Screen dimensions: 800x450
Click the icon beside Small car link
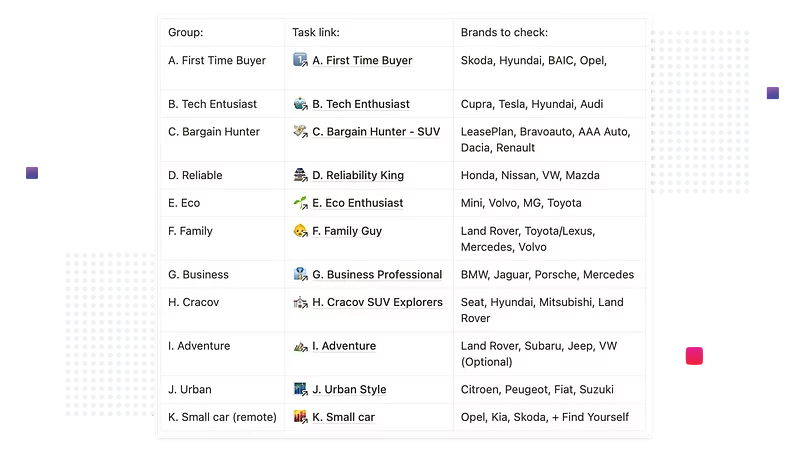[300, 417]
